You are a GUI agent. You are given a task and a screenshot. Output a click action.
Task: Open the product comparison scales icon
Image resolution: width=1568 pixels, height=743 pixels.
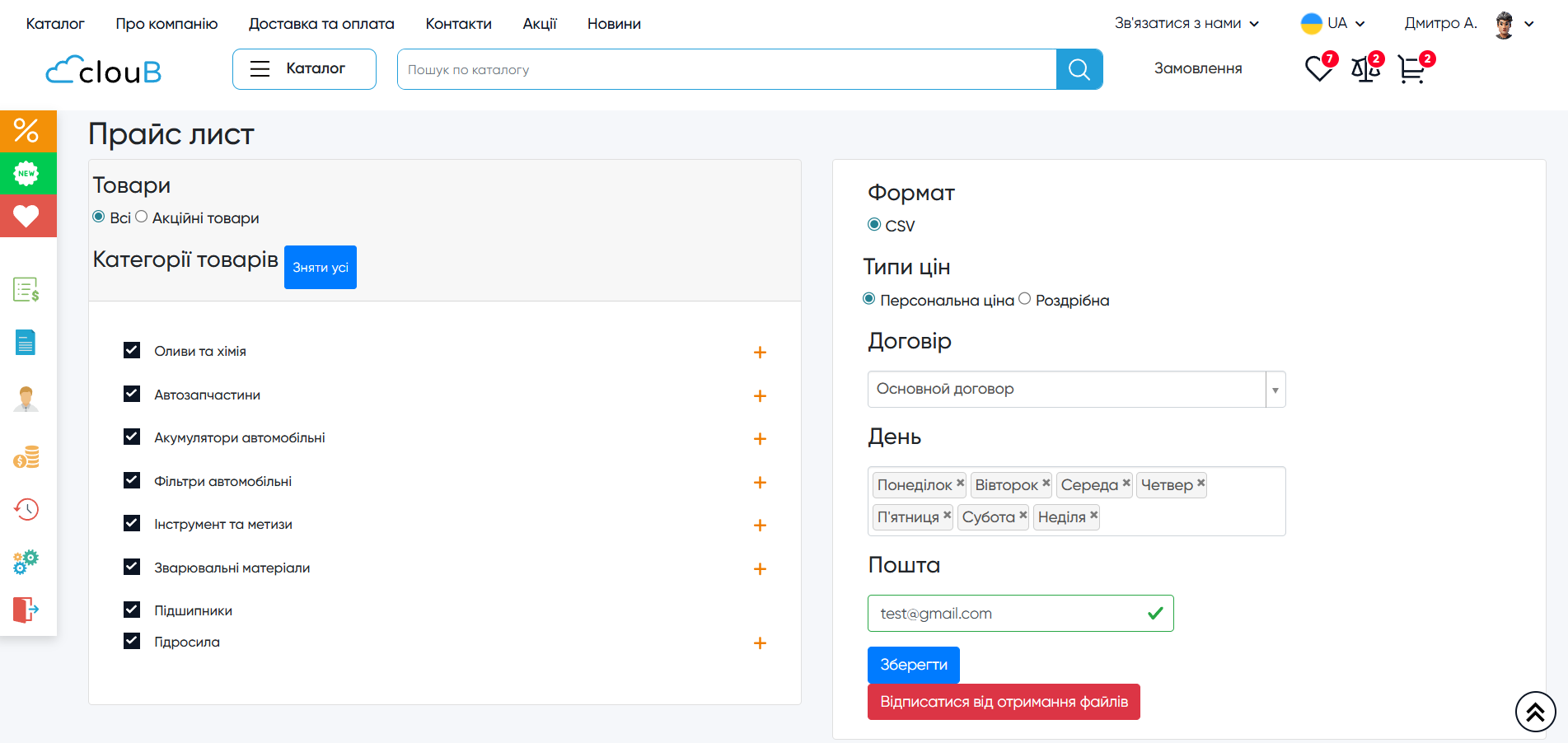tap(1365, 69)
